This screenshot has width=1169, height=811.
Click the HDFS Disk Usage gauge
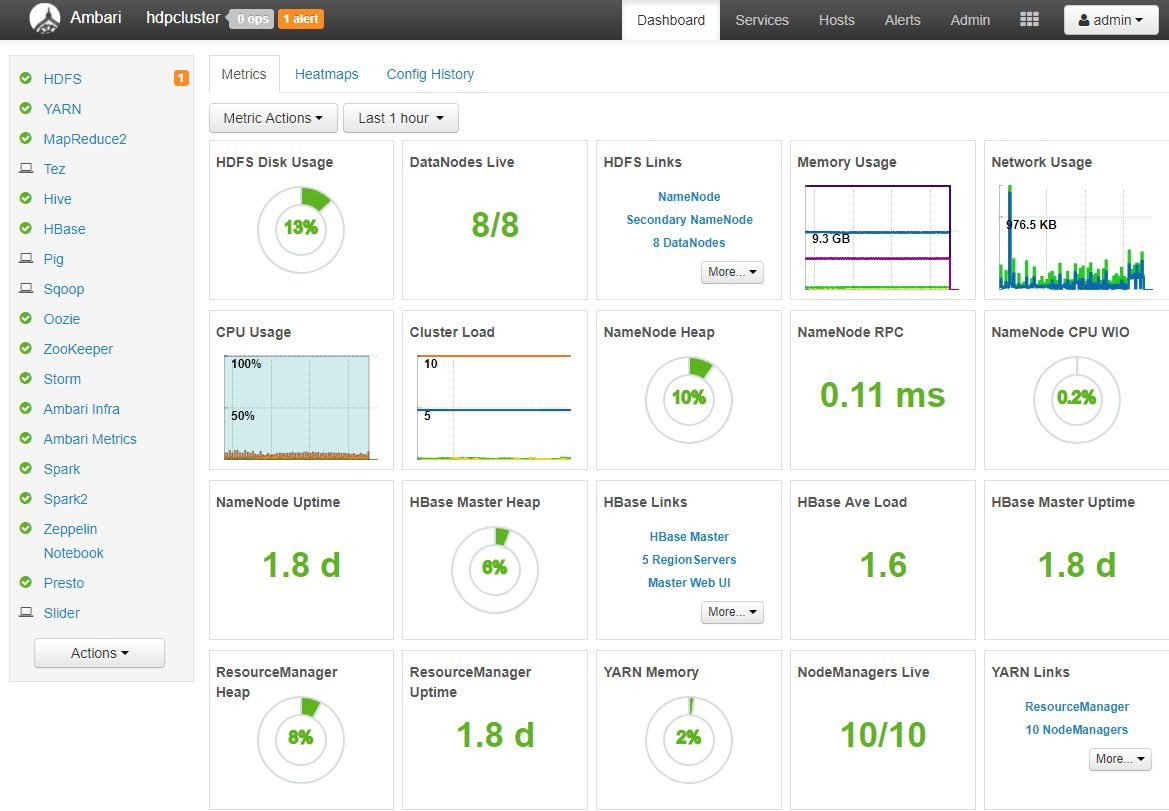tap(301, 228)
